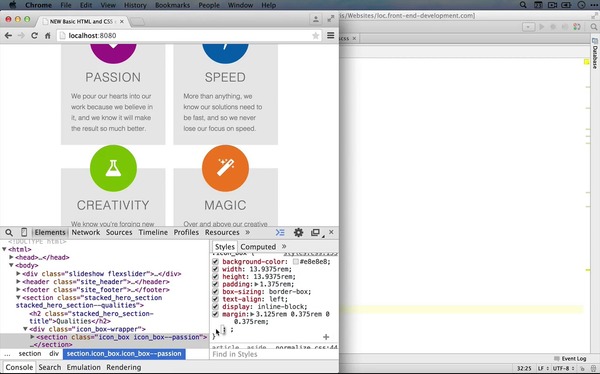Switch to the Resources panel

pyautogui.click(x=222, y=232)
